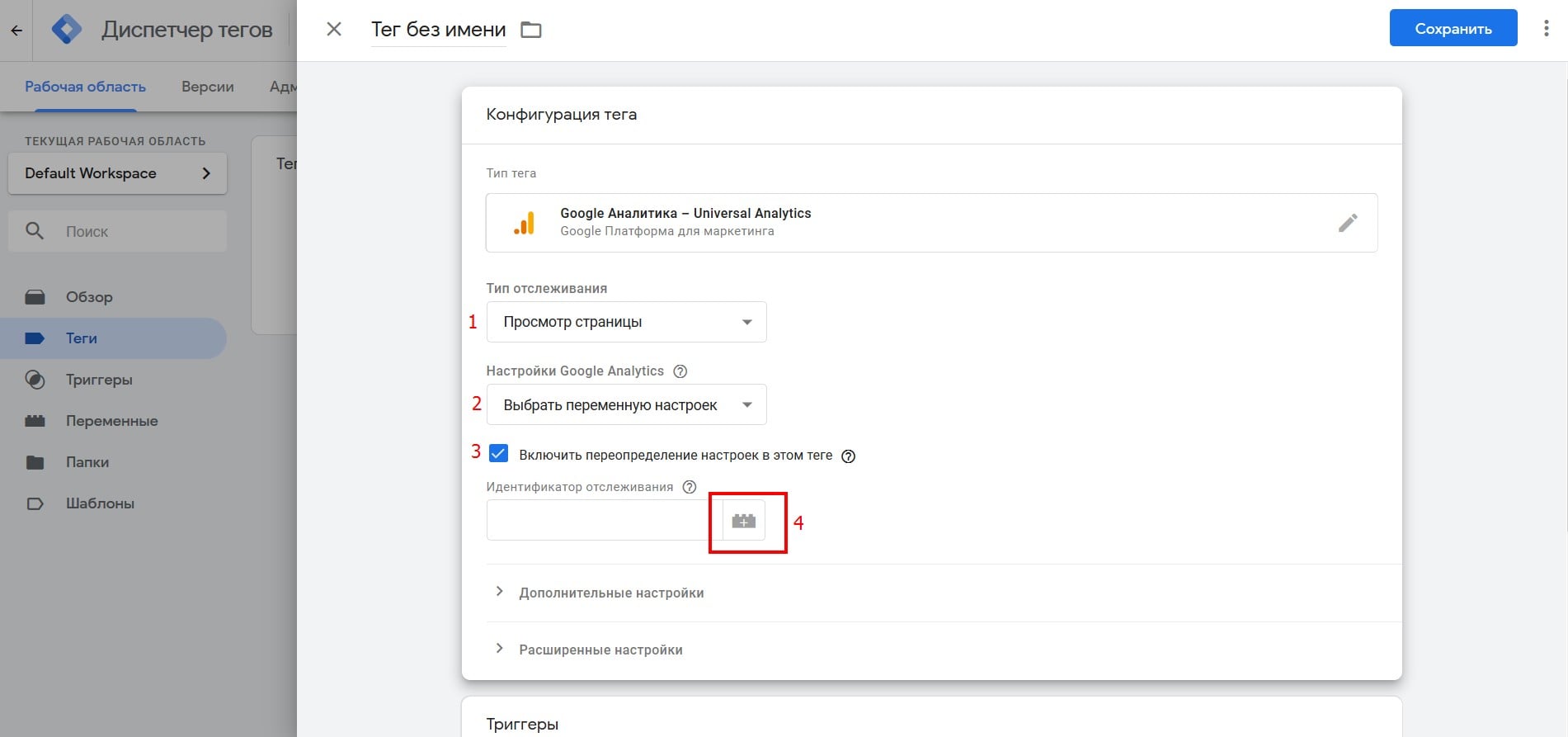The height and width of the screenshot is (737, 1568).
Task: Open Триггеры in the left sidebar
Action: coord(99,380)
